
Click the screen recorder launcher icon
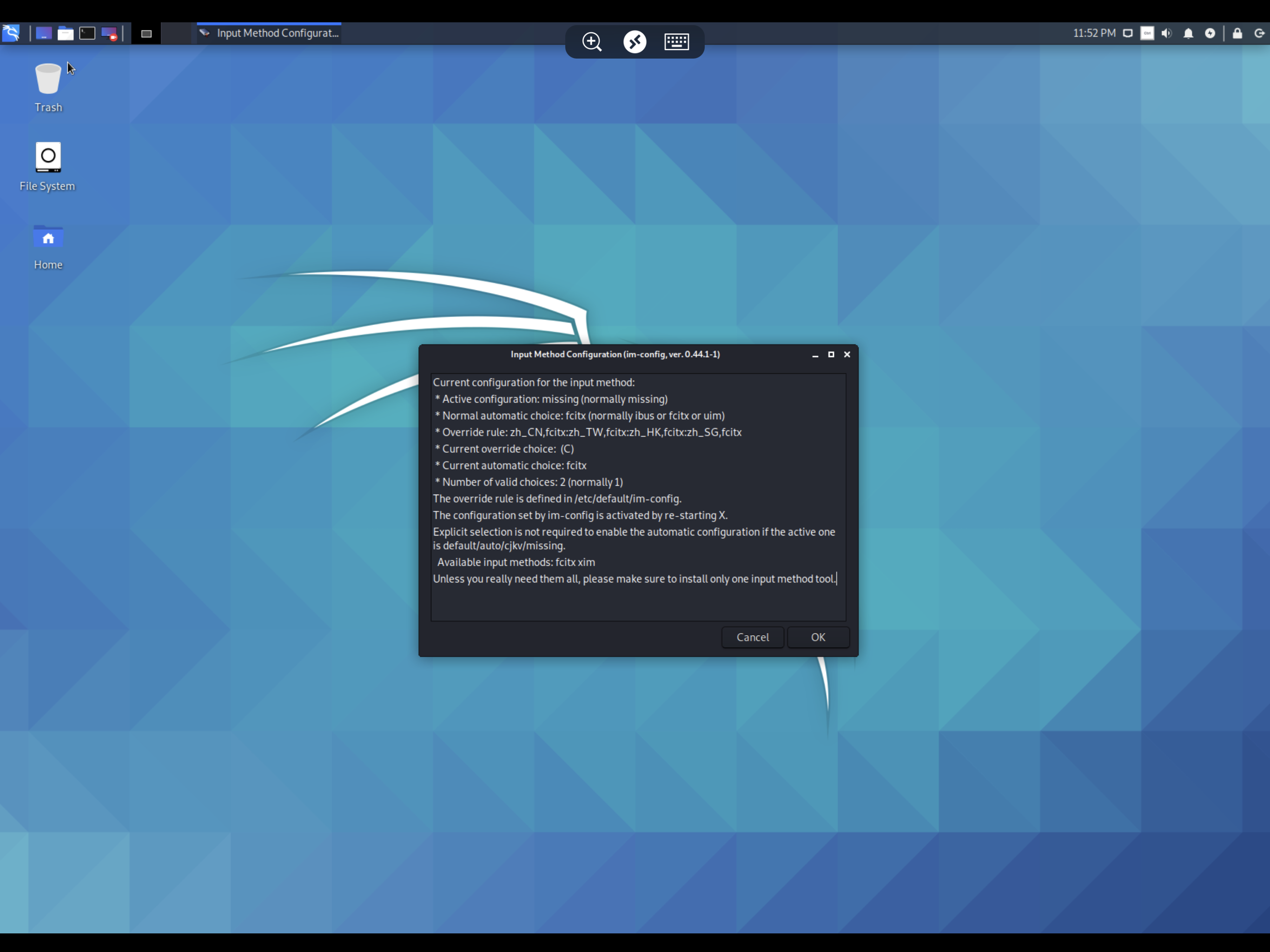click(x=109, y=33)
